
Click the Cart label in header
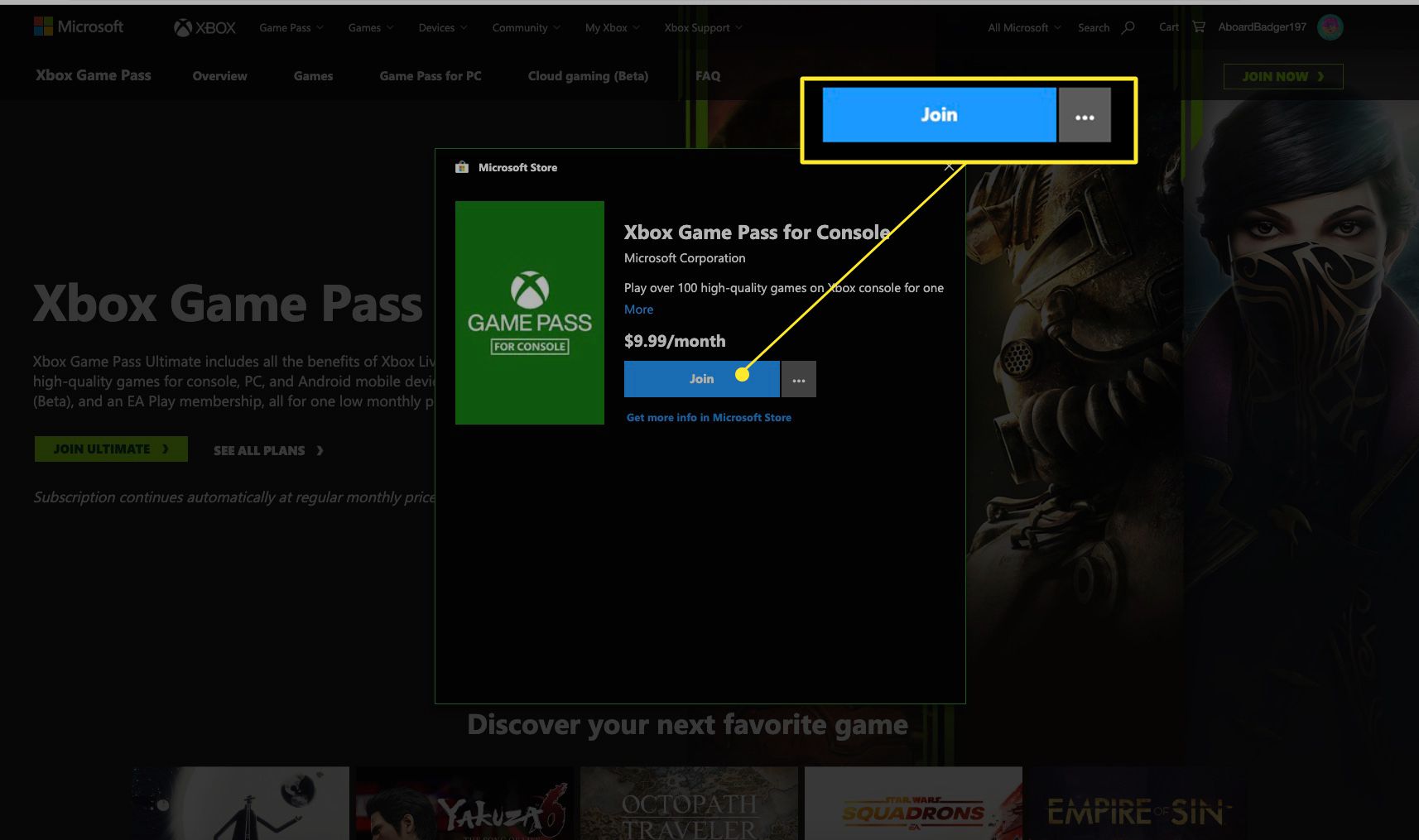(x=1169, y=27)
